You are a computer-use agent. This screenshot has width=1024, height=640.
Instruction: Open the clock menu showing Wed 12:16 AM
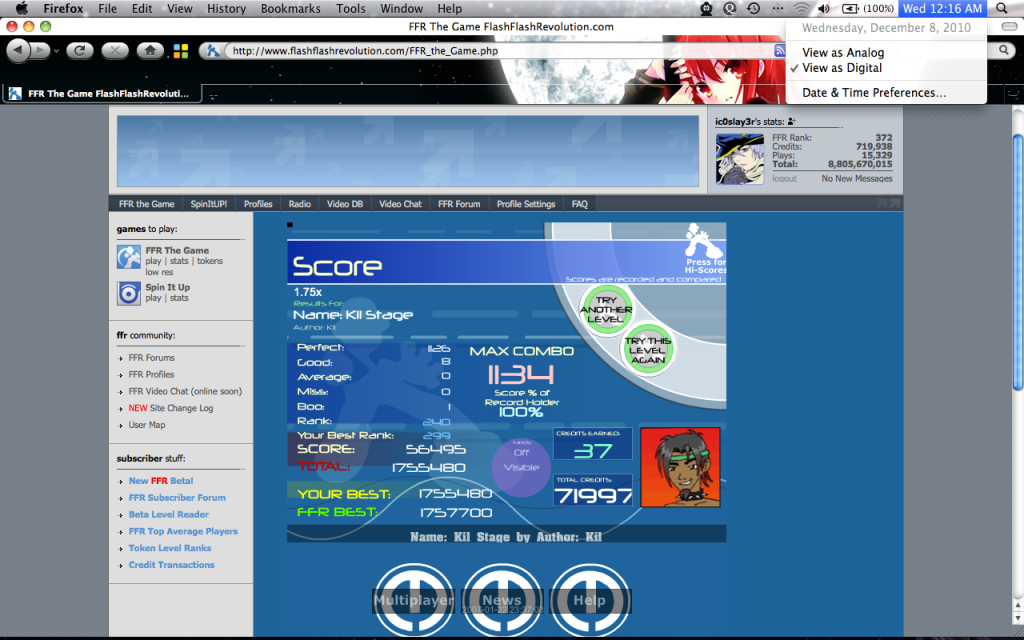coord(942,9)
